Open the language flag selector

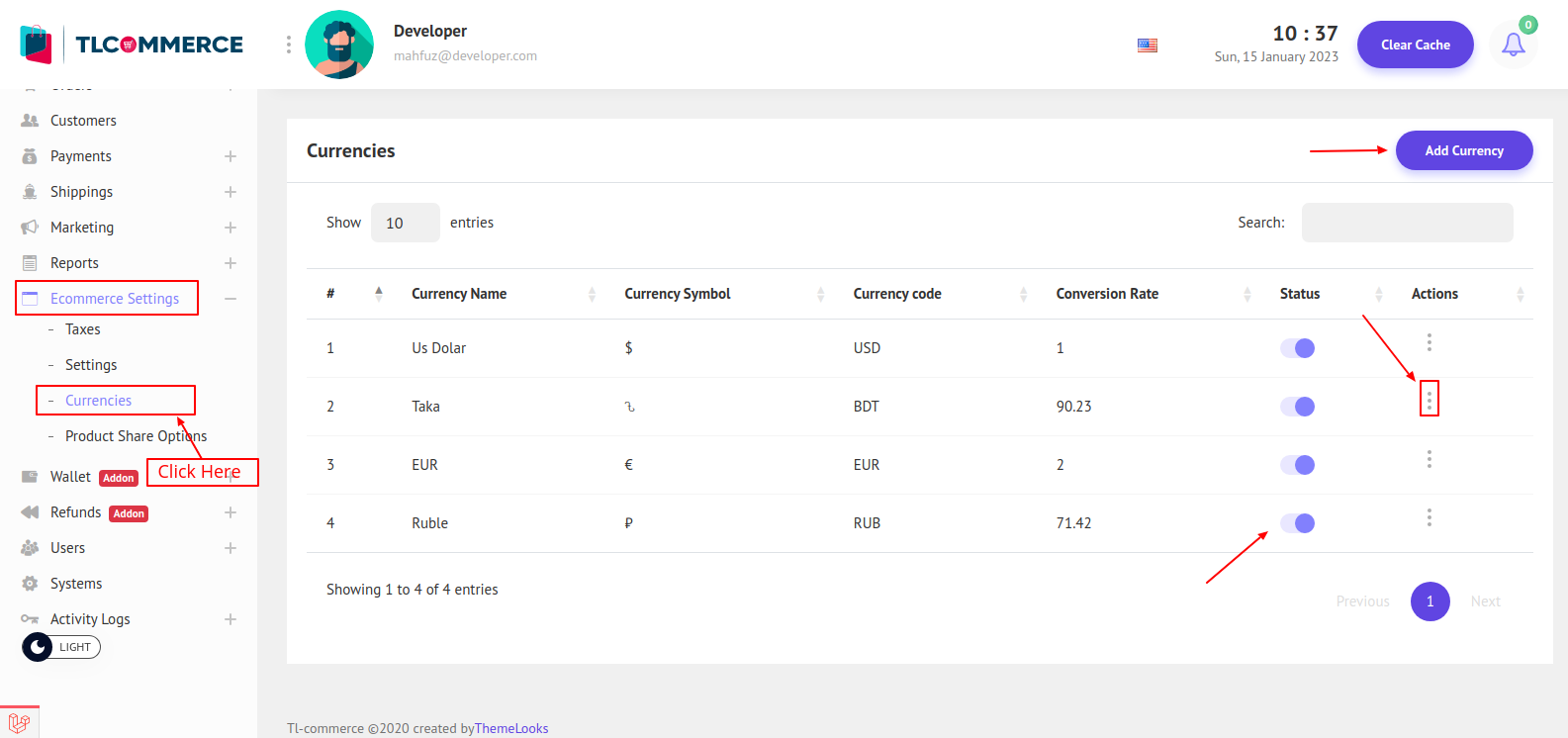pyautogui.click(x=1148, y=46)
